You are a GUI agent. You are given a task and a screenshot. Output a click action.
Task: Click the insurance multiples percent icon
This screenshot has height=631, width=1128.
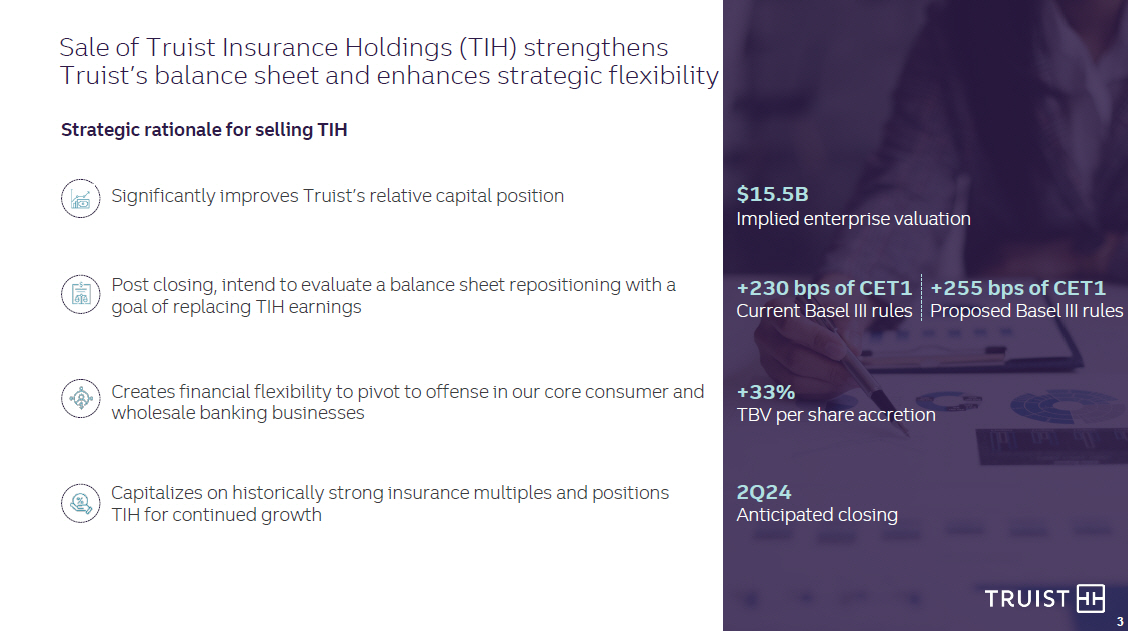[x=80, y=503]
